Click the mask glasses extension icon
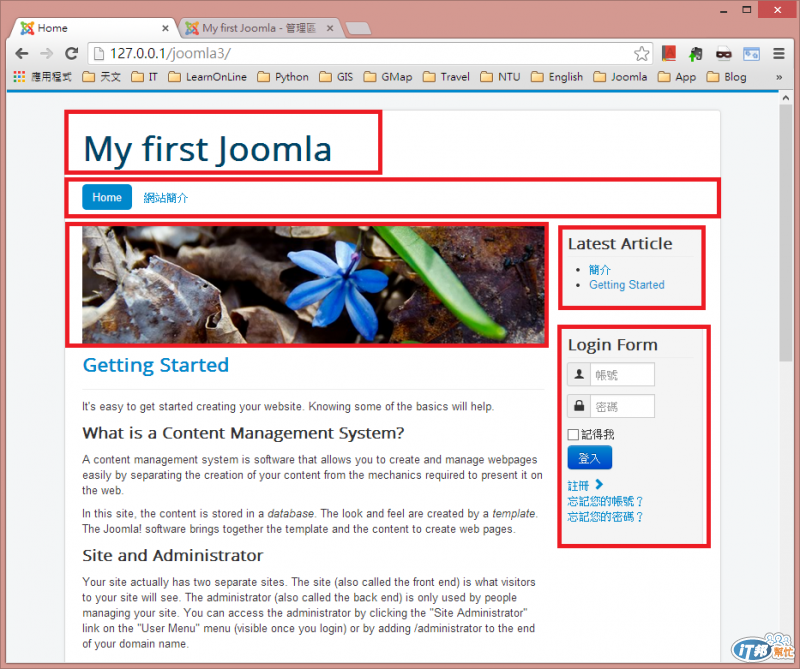 (723, 54)
